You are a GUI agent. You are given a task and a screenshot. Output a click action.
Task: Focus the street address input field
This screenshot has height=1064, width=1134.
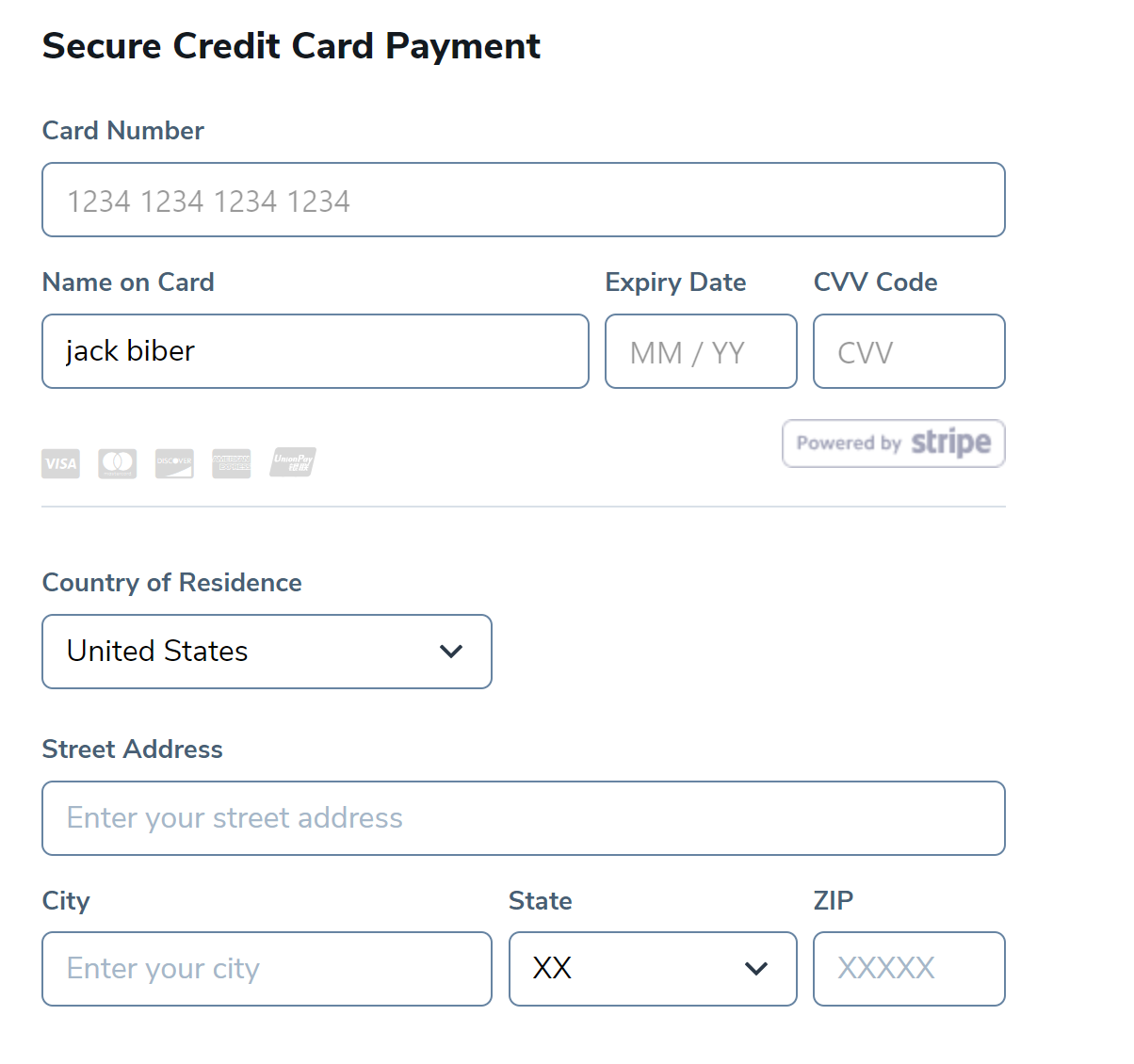pos(523,818)
